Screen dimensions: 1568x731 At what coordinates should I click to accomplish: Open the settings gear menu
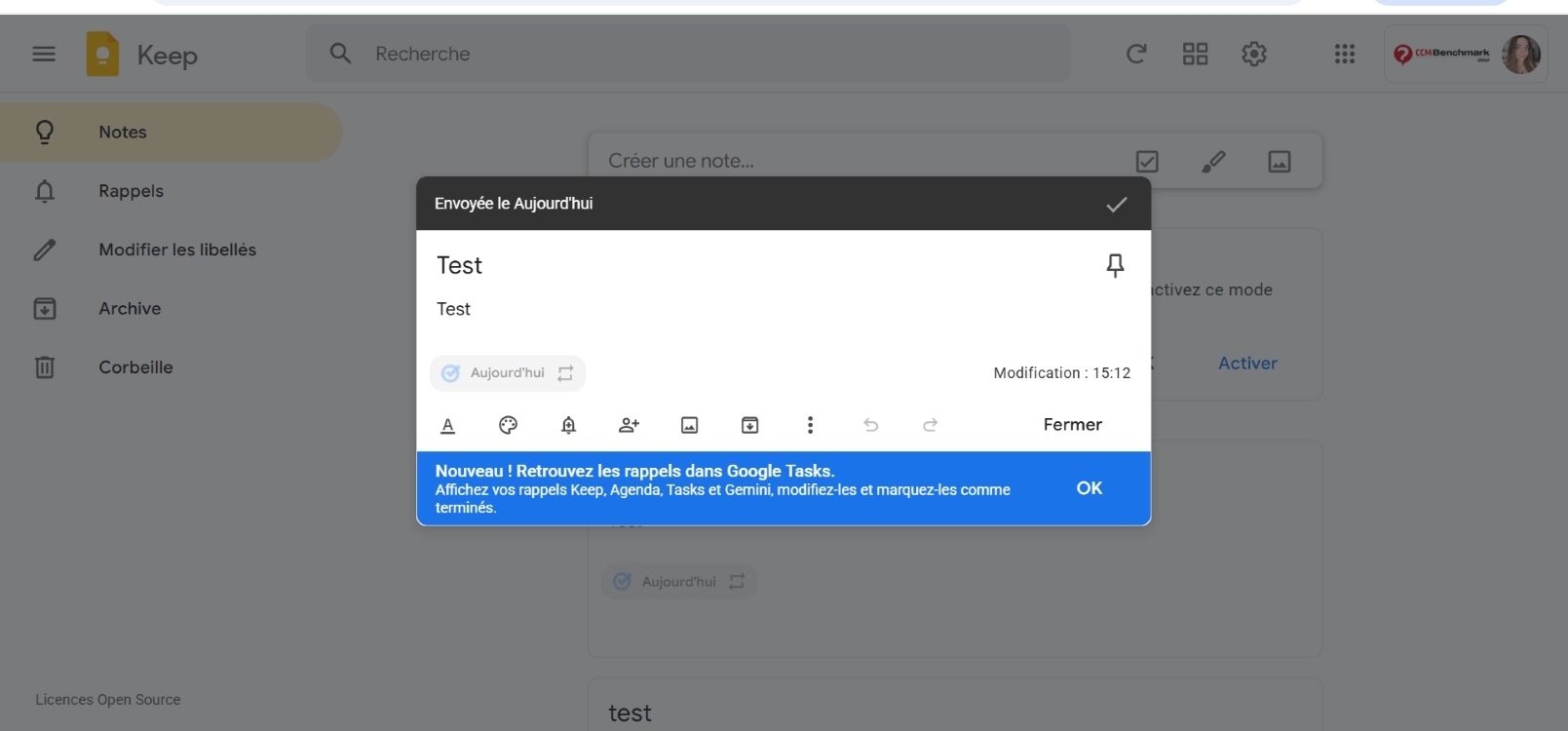1254,54
